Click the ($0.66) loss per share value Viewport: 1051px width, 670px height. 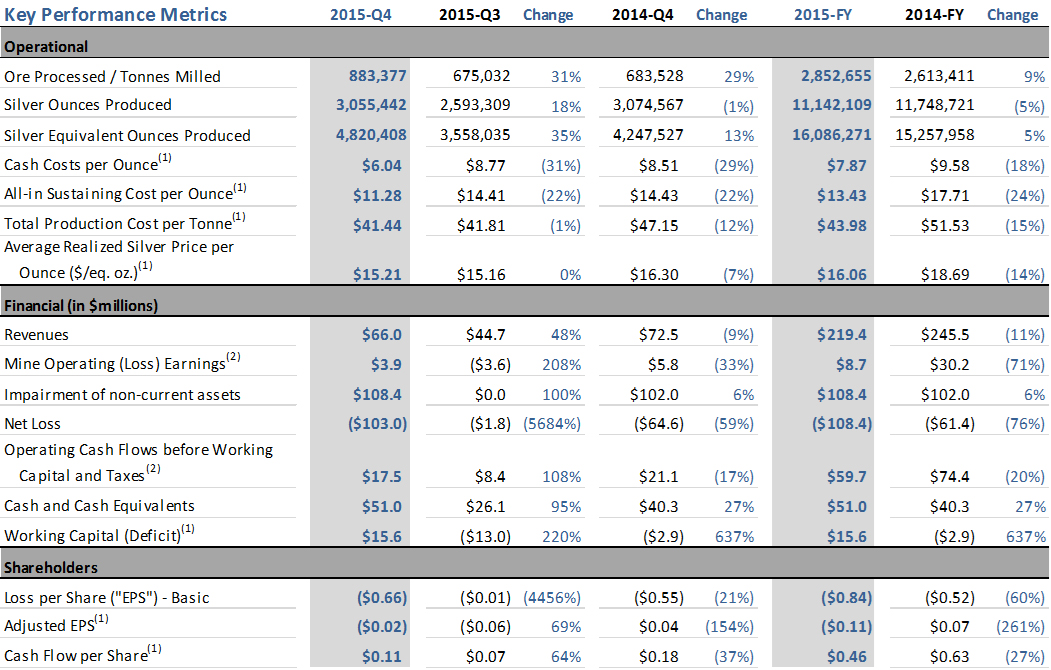click(382, 597)
